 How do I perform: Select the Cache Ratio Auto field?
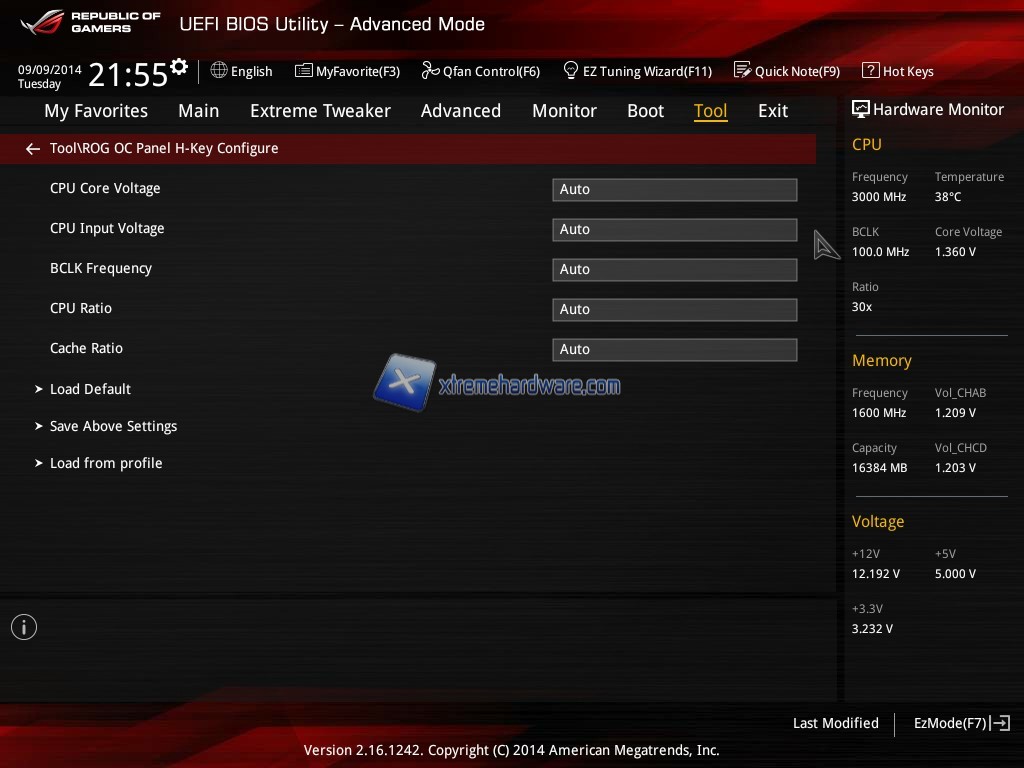click(x=674, y=349)
